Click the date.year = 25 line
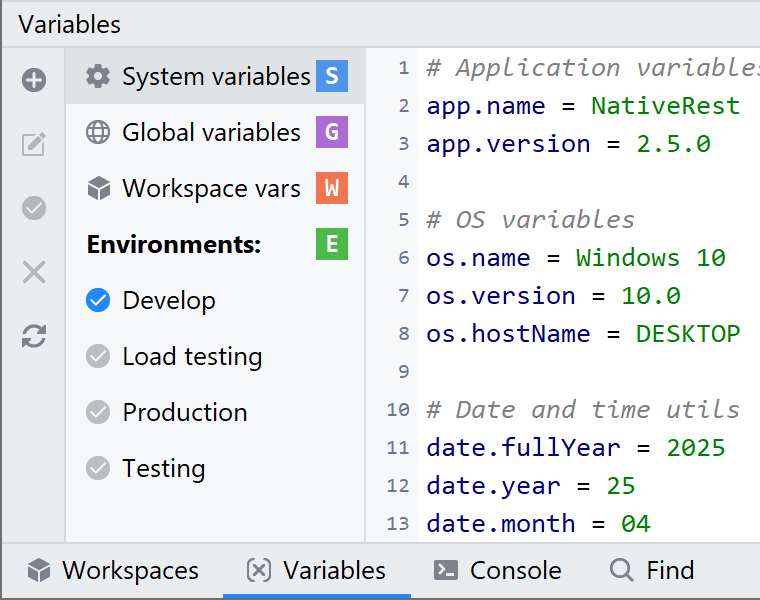The image size is (760, 600). (x=531, y=486)
